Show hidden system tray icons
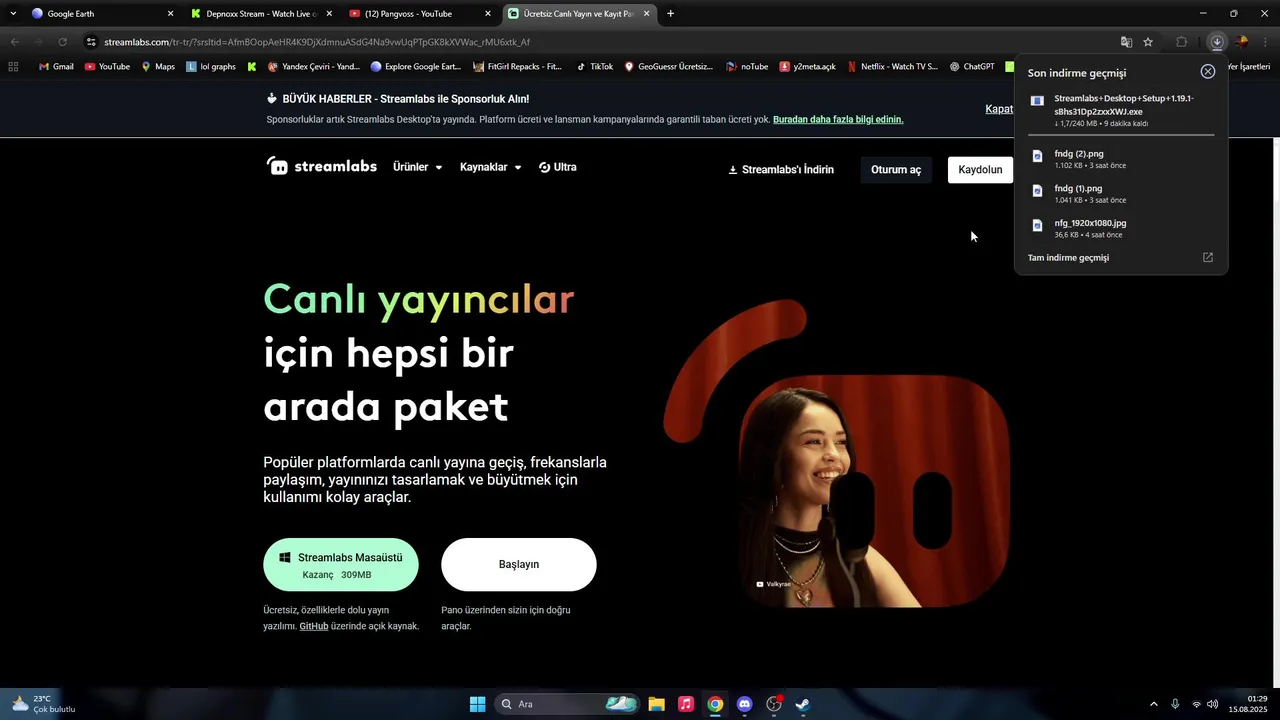Viewport: 1280px width, 720px height. (1153, 704)
